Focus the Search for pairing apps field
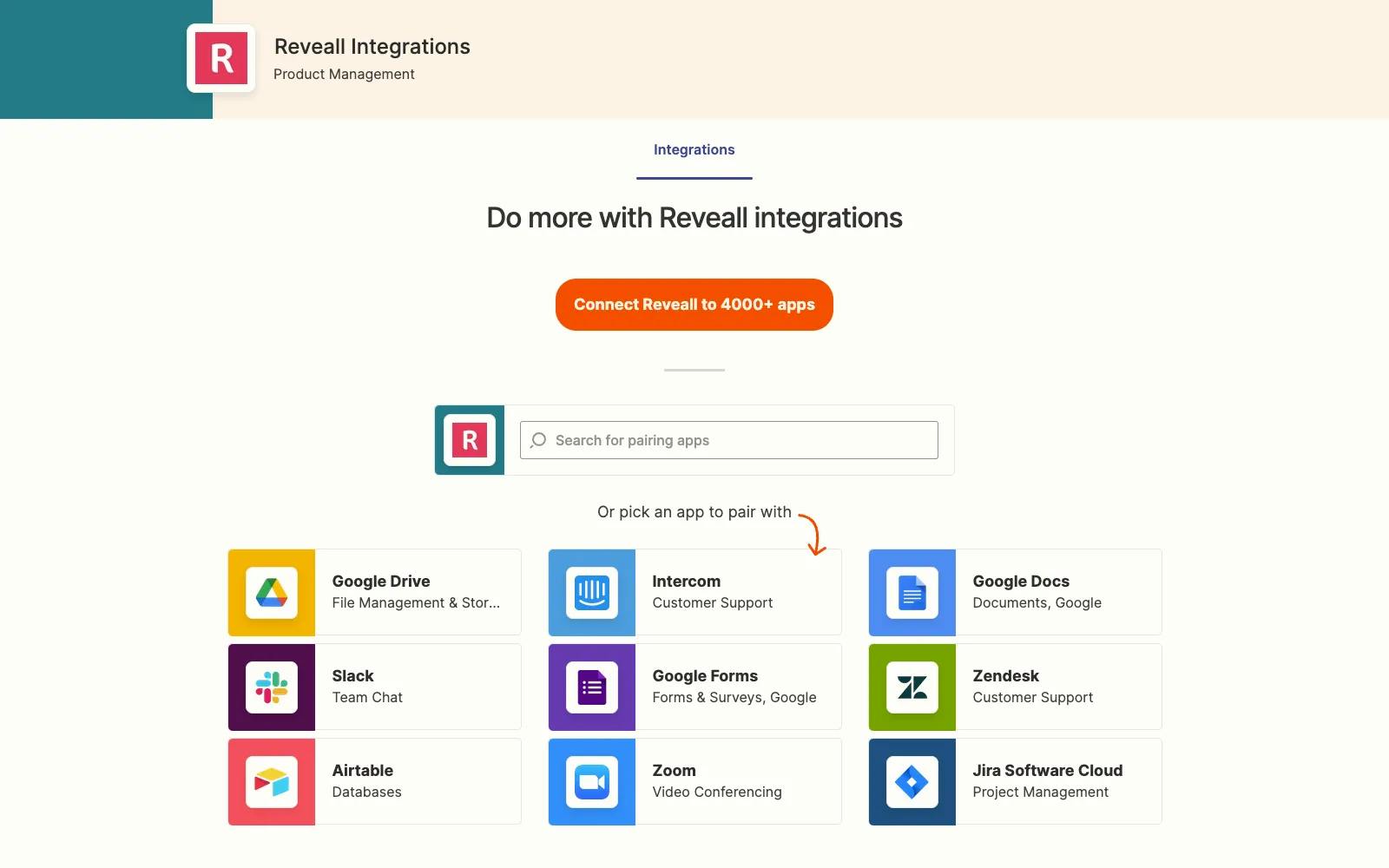Viewport: 1389px width, 868px height. pos(729,440)
